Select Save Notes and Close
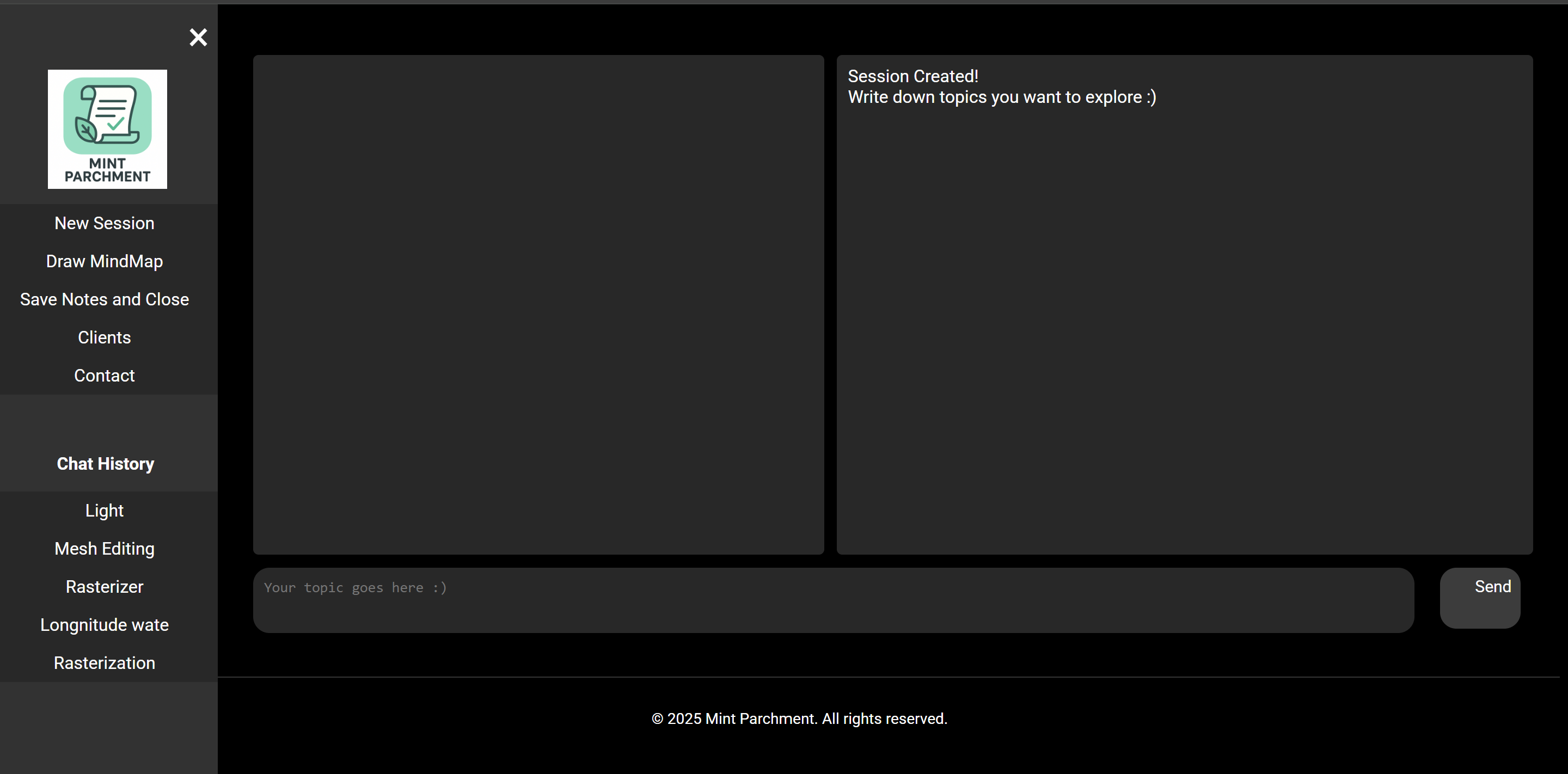Image resolution: width=1568 pixels, height=774 pixels. (104, 299)
